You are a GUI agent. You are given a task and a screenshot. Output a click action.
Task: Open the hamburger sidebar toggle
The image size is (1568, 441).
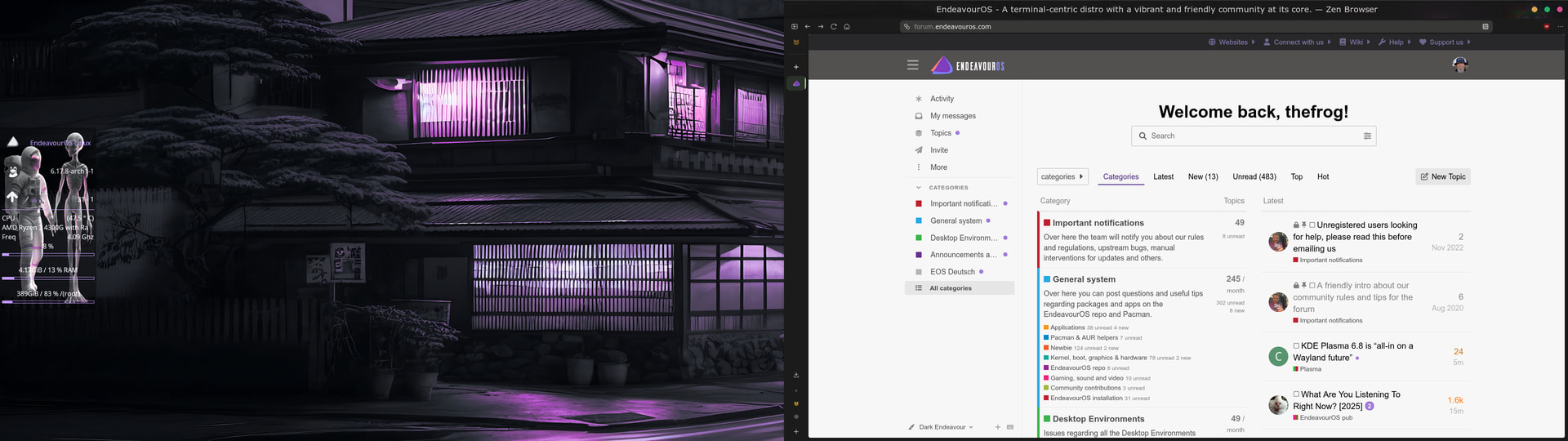tap(912, 65)
